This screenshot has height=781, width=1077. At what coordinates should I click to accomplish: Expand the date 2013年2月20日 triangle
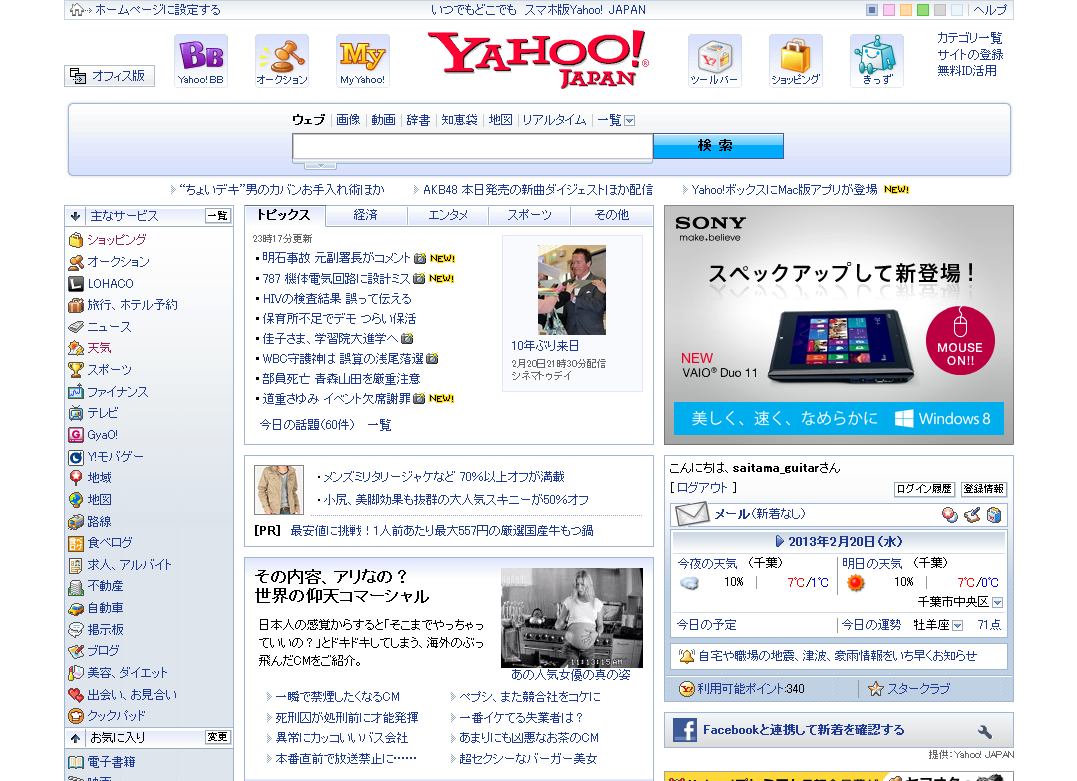pyautogui.click(x=780, y=541)
